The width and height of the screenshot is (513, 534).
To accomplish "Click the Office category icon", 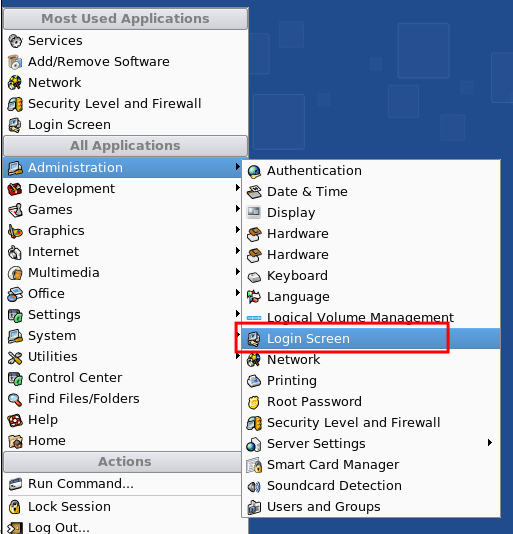I will [x=15, y=294].
